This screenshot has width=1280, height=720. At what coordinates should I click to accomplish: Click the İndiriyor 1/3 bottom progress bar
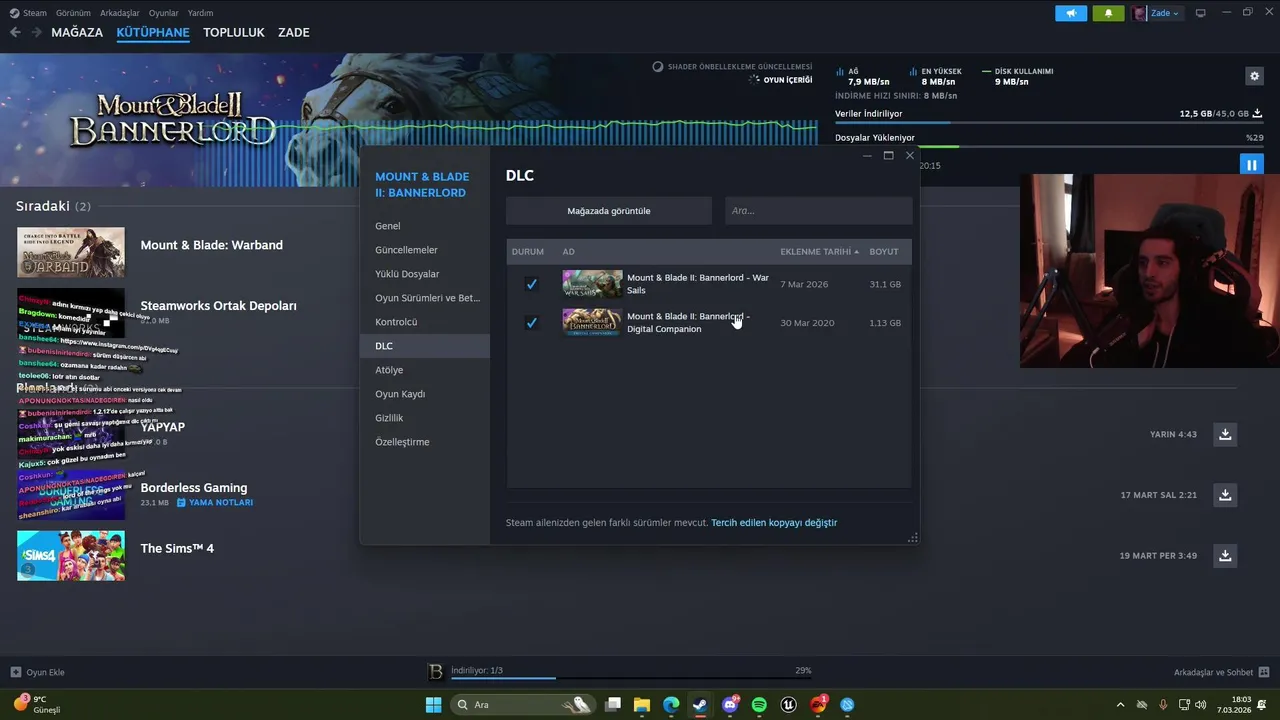pyautogui.click(x=630, y=679)
